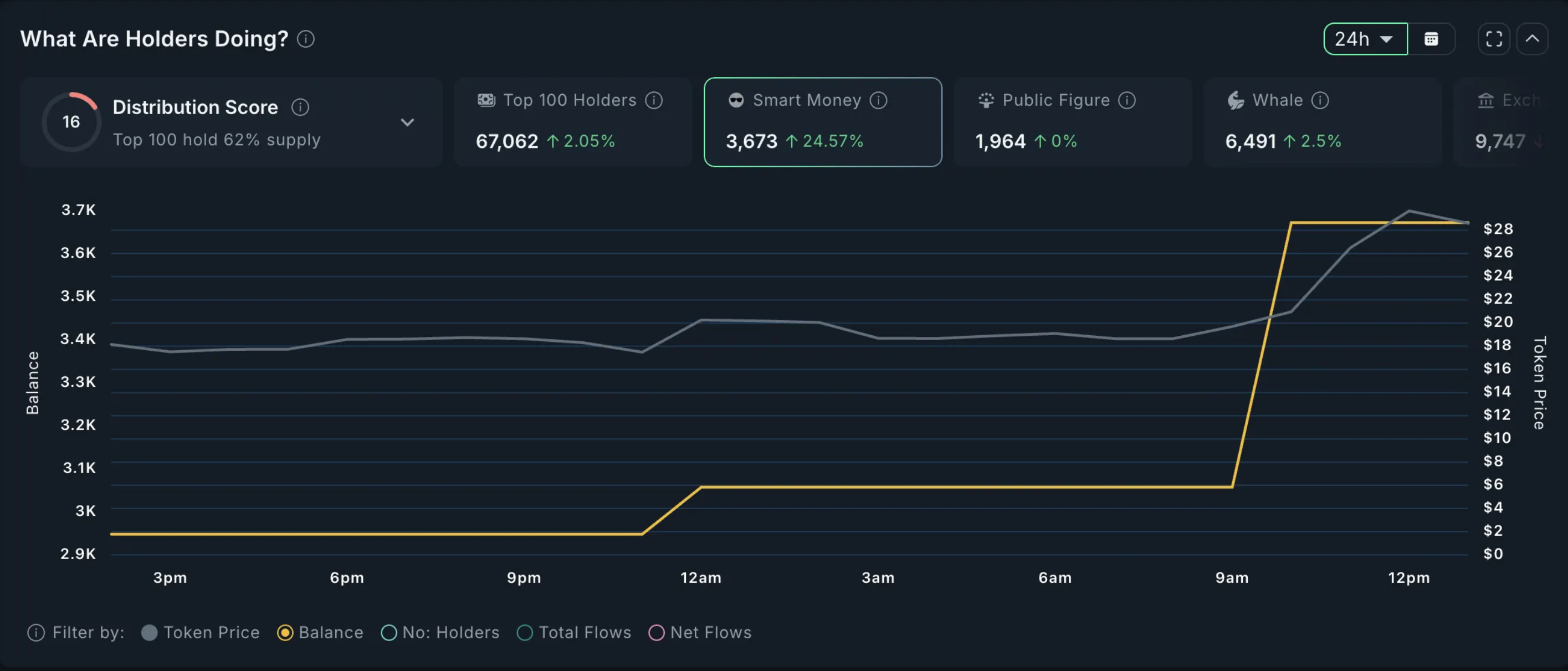Image resolution: width=1568 pixels, height=671 pixels.
Task: Select the Top 100 Holders card
Action: 573,122
